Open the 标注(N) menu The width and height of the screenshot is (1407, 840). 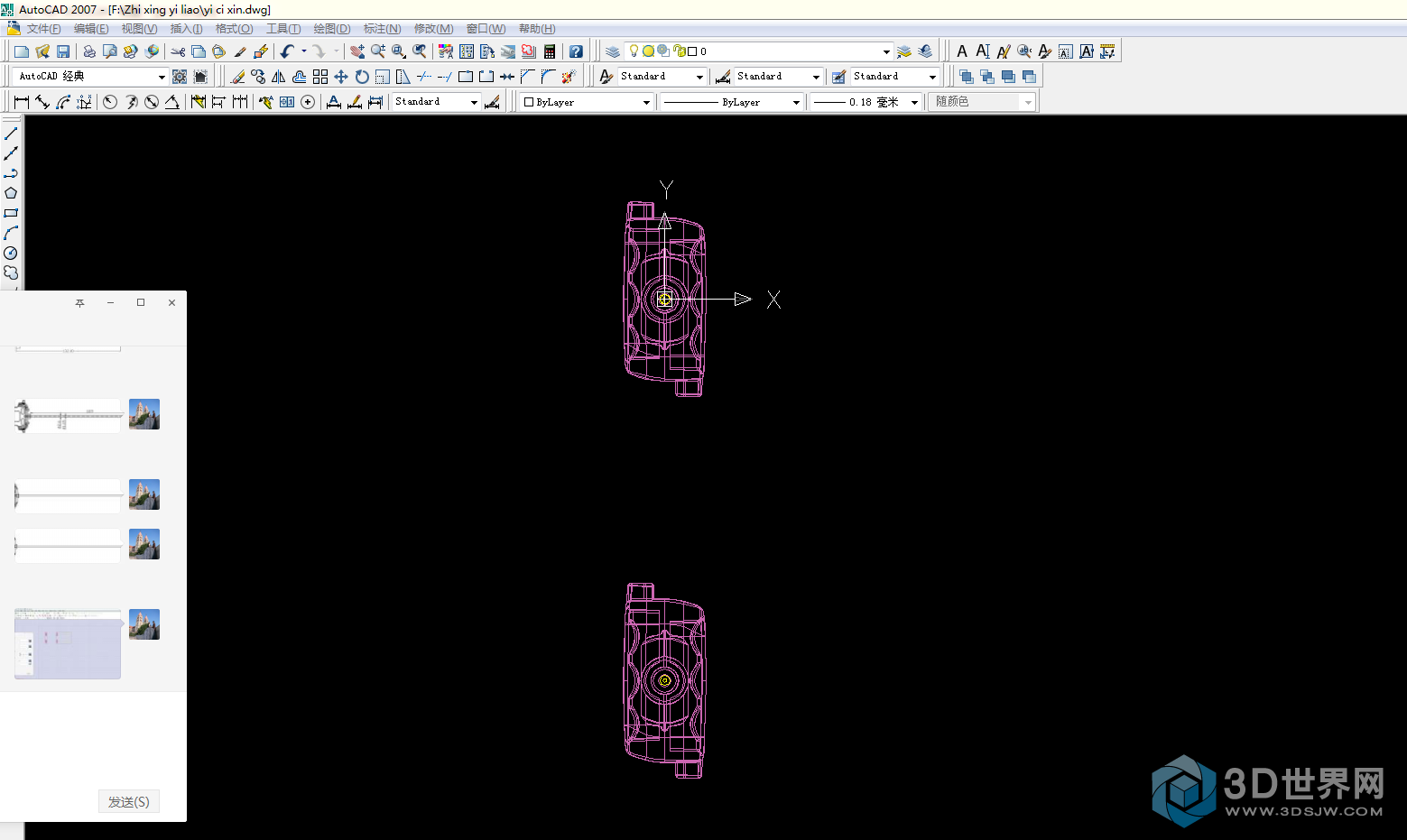382,29
